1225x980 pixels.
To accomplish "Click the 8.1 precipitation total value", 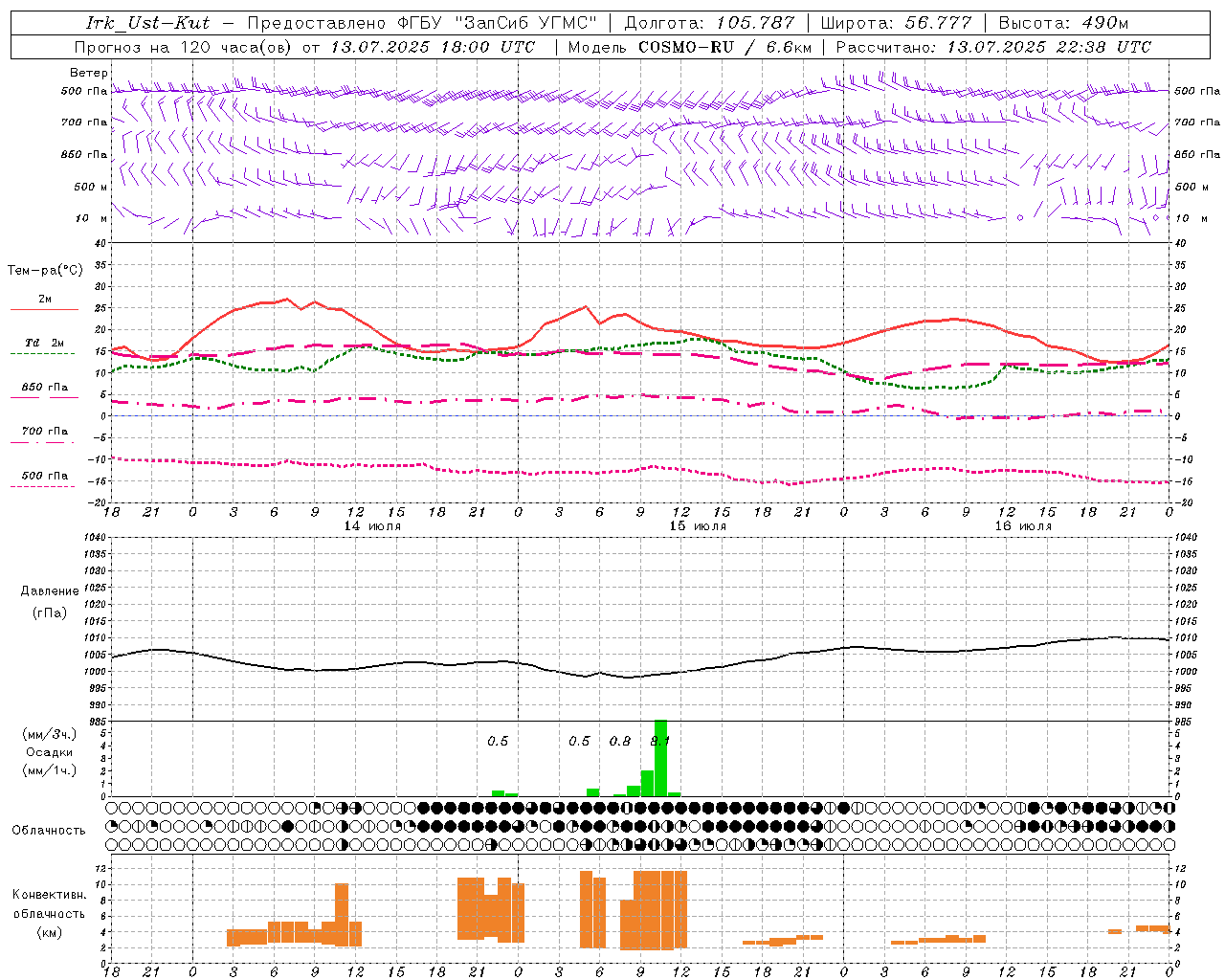I will point(660,742).
